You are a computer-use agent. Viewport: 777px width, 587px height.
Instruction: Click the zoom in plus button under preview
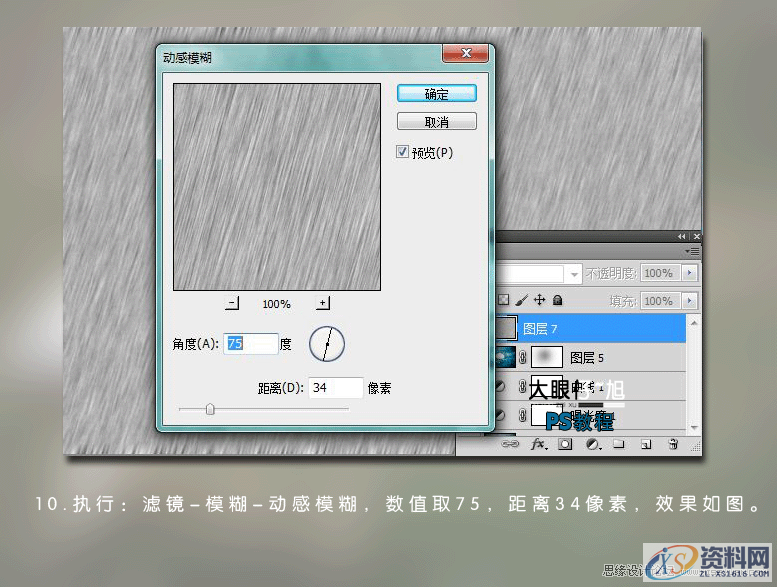(x=323, y=303)
